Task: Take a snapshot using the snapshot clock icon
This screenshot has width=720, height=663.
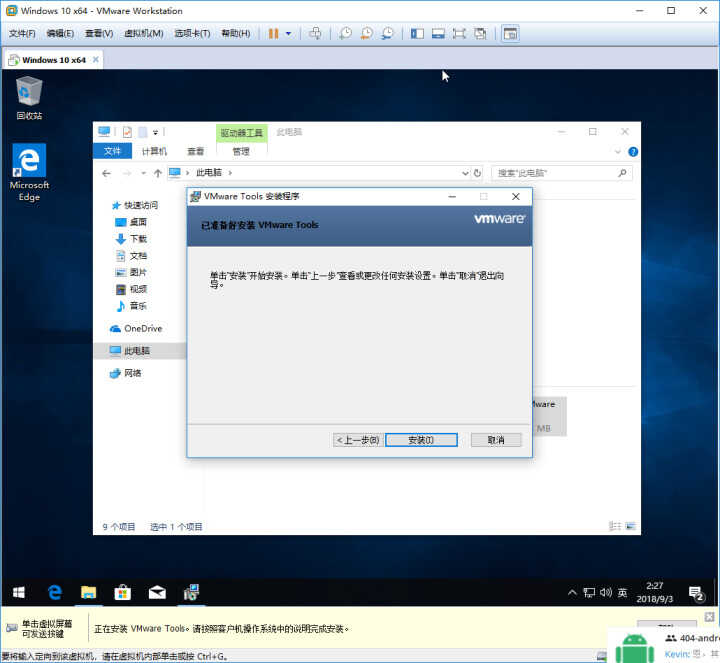Action: coord(345,34)
